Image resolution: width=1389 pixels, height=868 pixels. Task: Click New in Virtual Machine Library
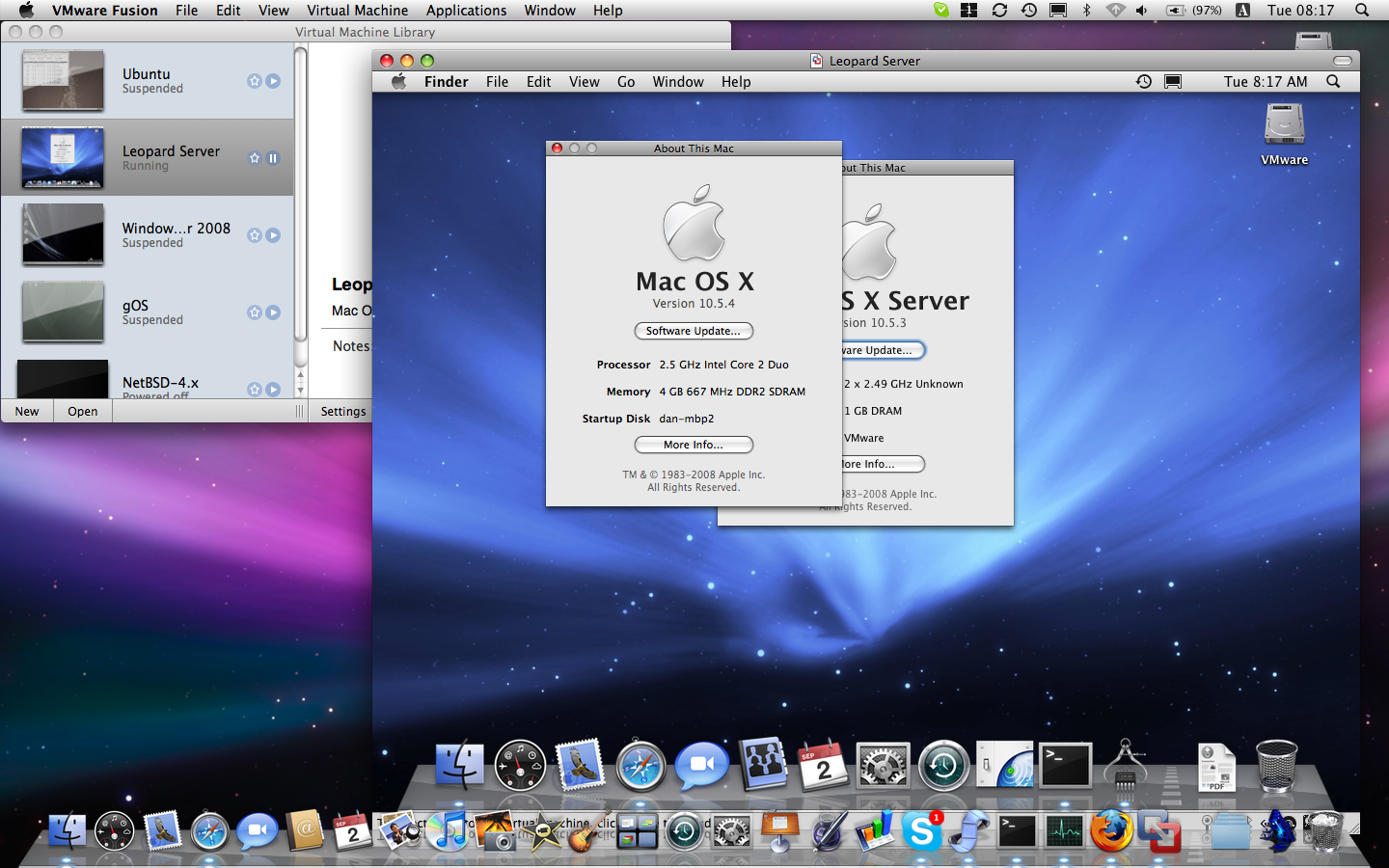(27, 411)
